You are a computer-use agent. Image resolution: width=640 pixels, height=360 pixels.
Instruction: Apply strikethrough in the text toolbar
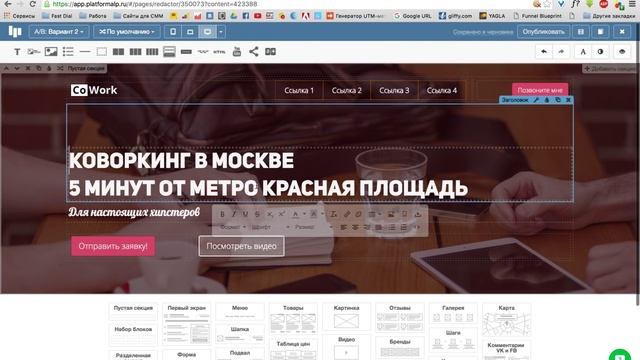[257, 214]
